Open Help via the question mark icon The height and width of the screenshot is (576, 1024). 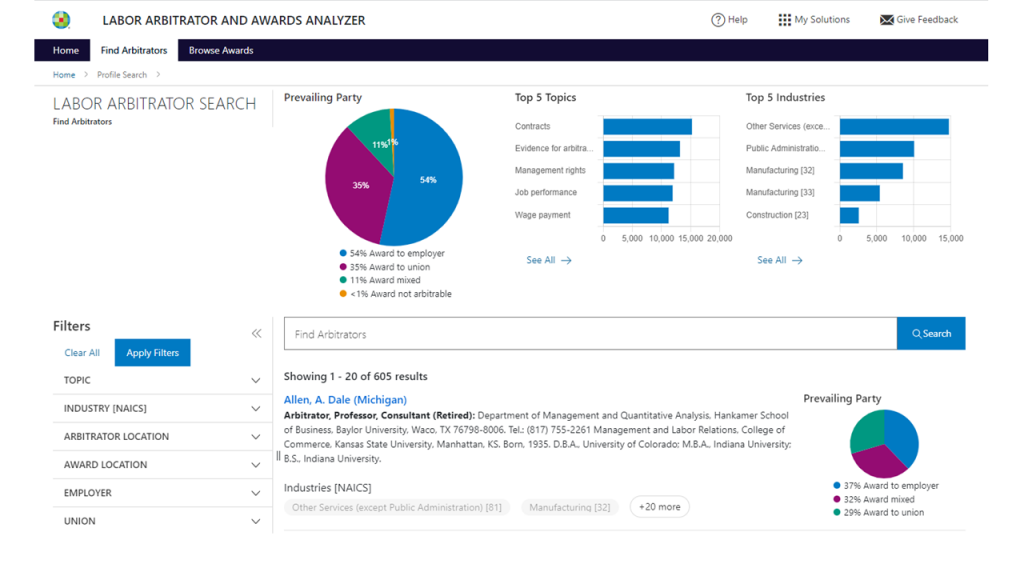718,20
